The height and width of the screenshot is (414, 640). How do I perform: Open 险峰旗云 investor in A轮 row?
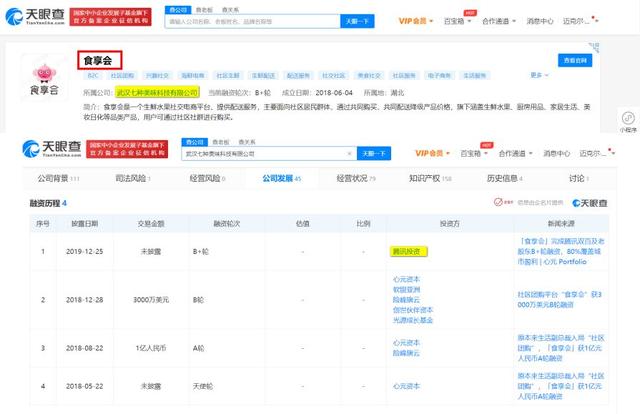pyautogui.click(x=406, y=353)
